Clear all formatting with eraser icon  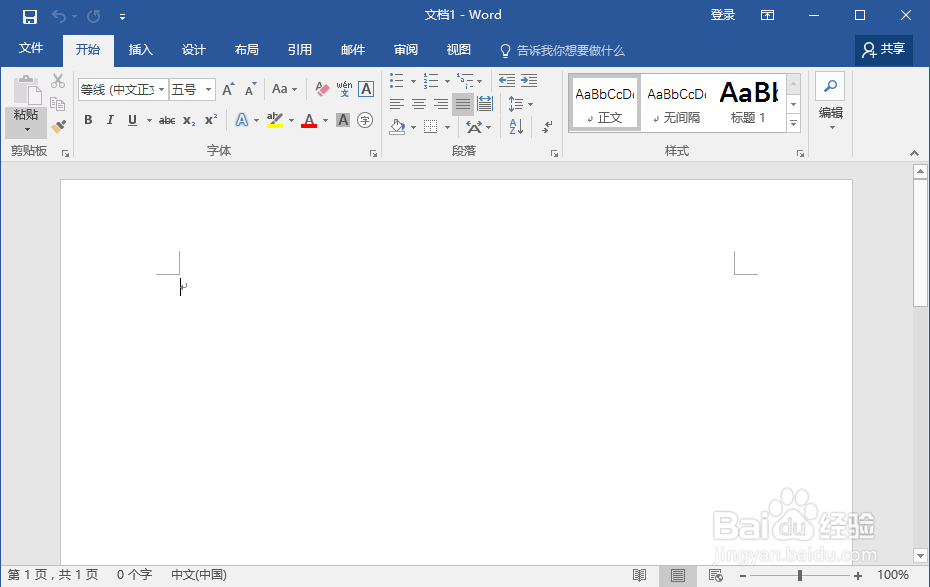(x=322, y=90)
